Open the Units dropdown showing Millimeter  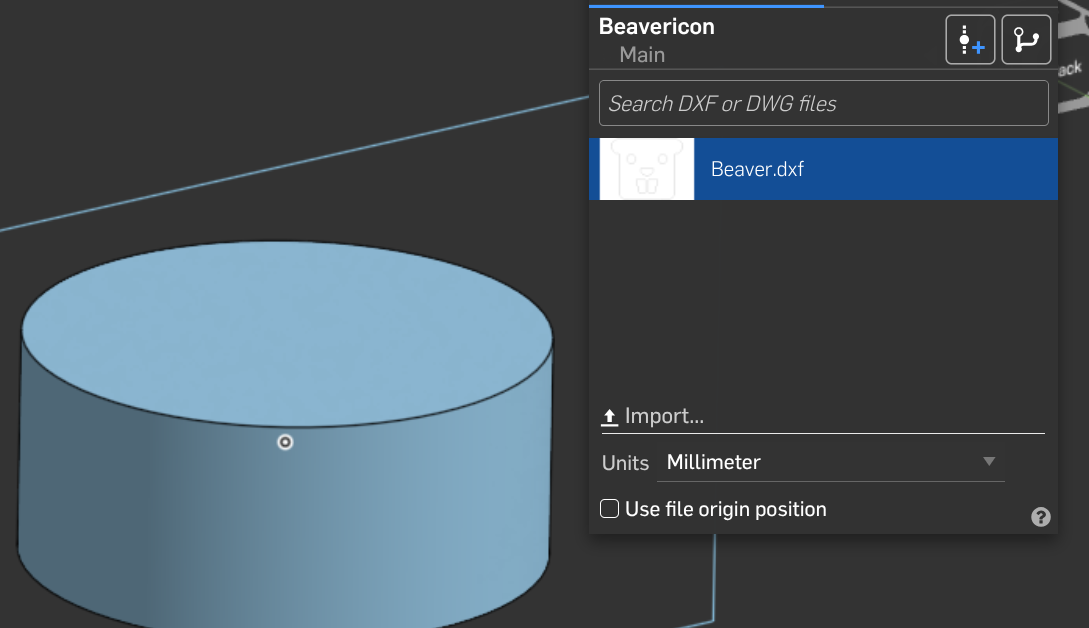point(830,462)
